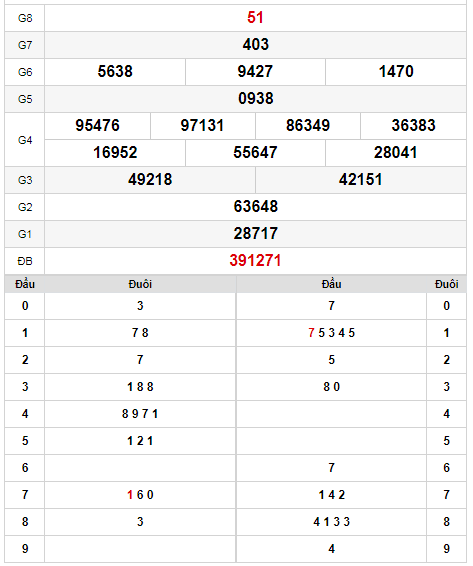Click the G1 prize number 28717

(255, 234)
